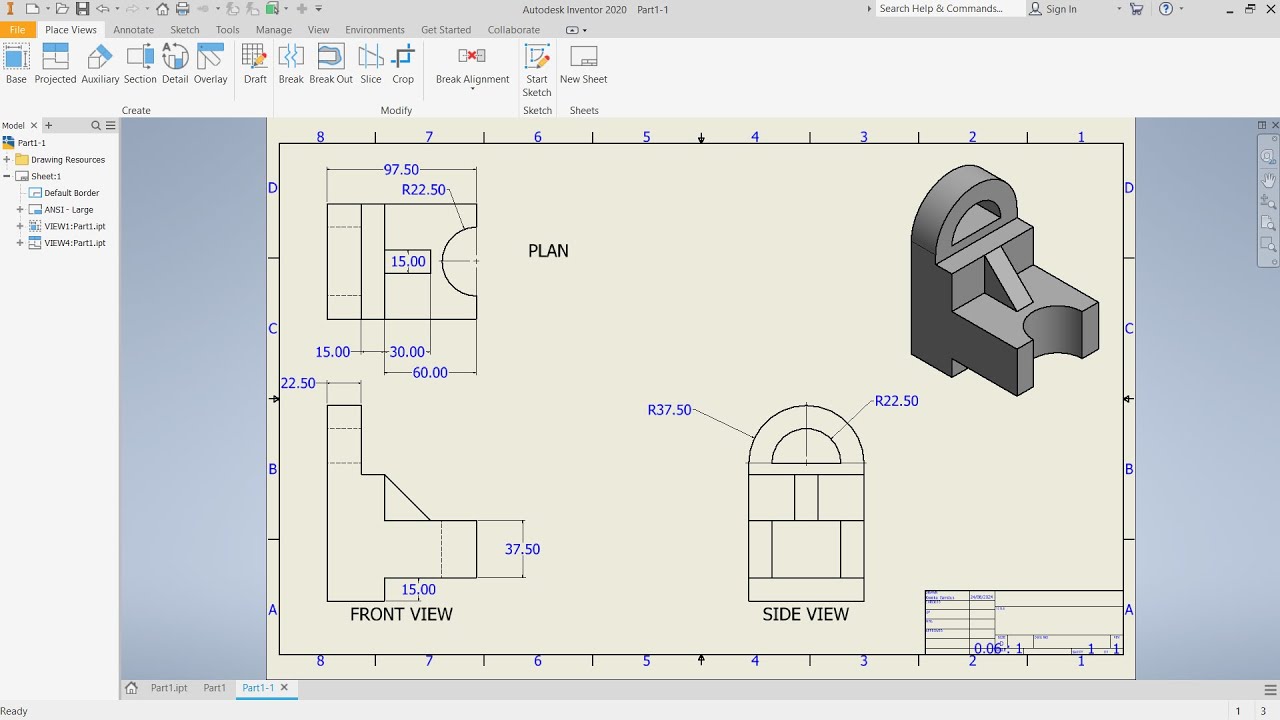Switch to the Annotate tab

tap(133, 30)
